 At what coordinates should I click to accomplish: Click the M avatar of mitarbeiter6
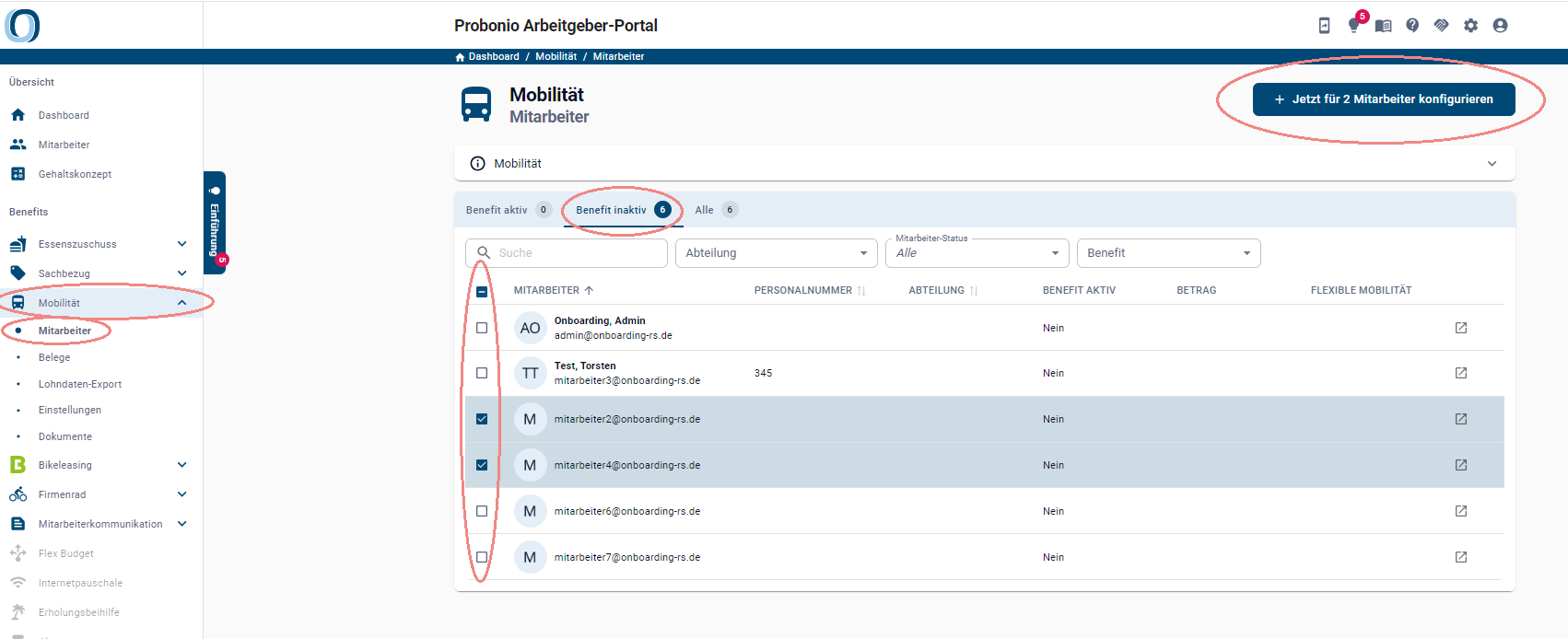pyautogui.click(x=530, y=511)
